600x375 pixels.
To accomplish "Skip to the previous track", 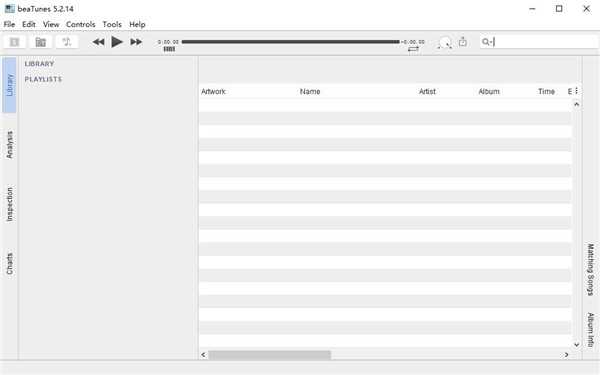I will (x=98, y=42).
